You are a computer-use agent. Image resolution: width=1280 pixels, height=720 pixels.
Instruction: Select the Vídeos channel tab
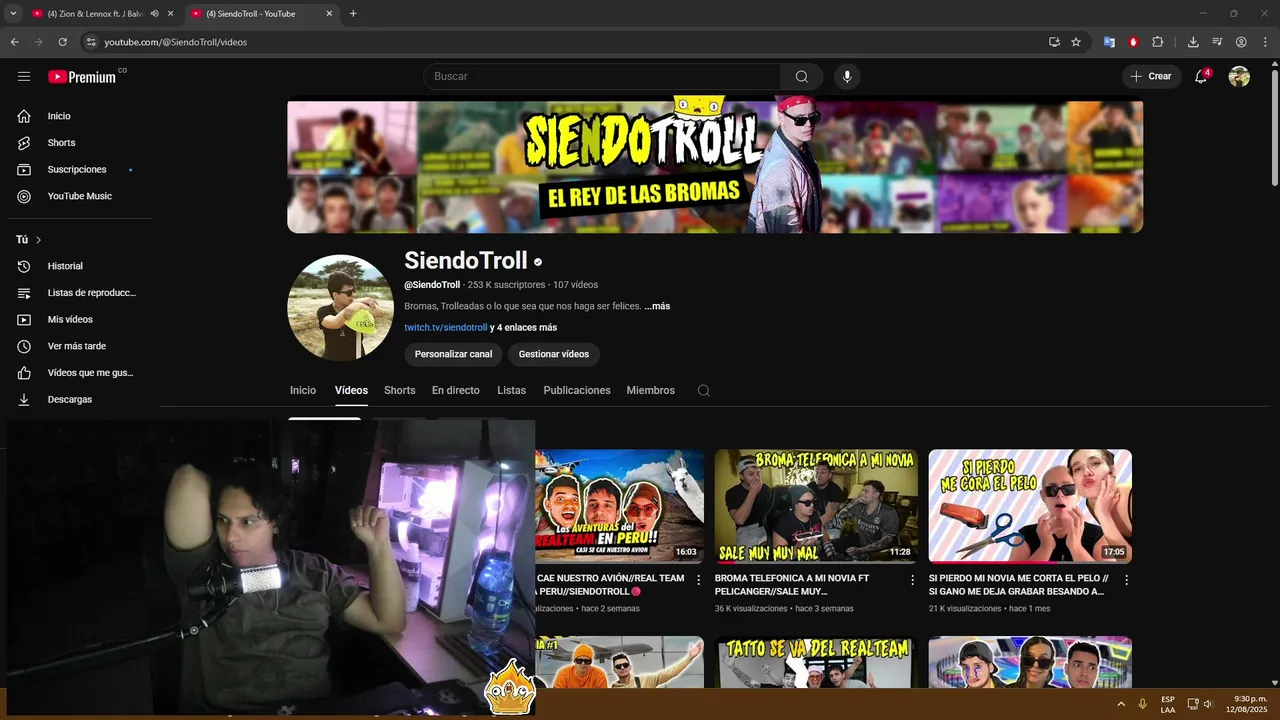[x=351, y=390]
